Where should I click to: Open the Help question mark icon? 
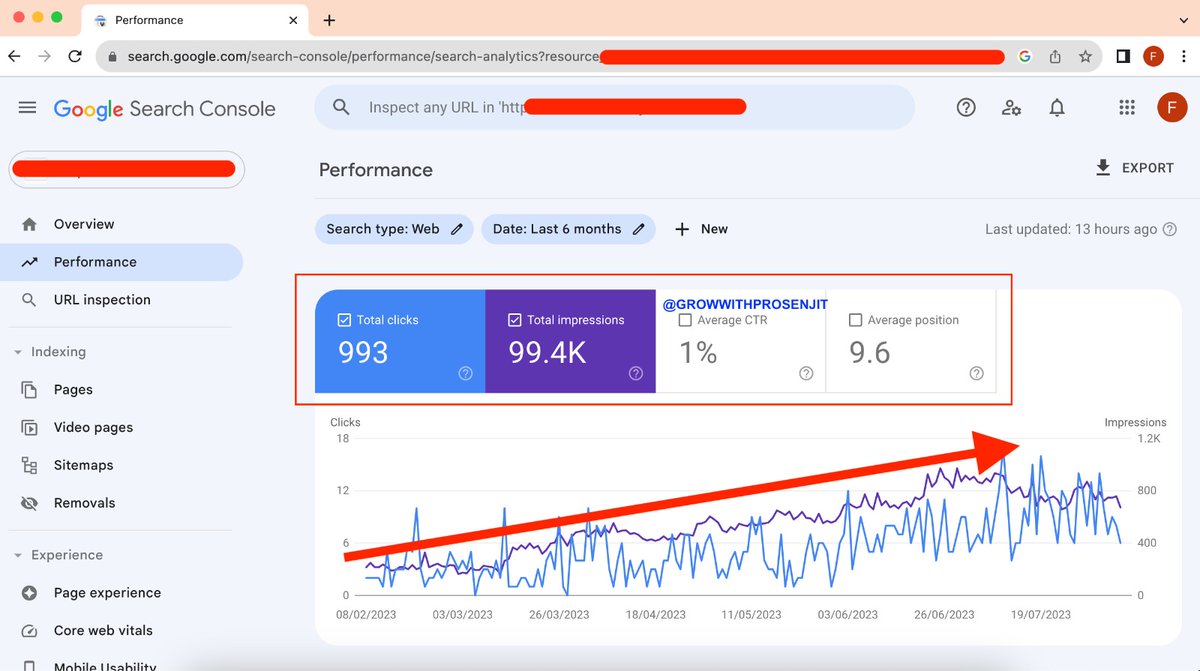tap(966, 108)
